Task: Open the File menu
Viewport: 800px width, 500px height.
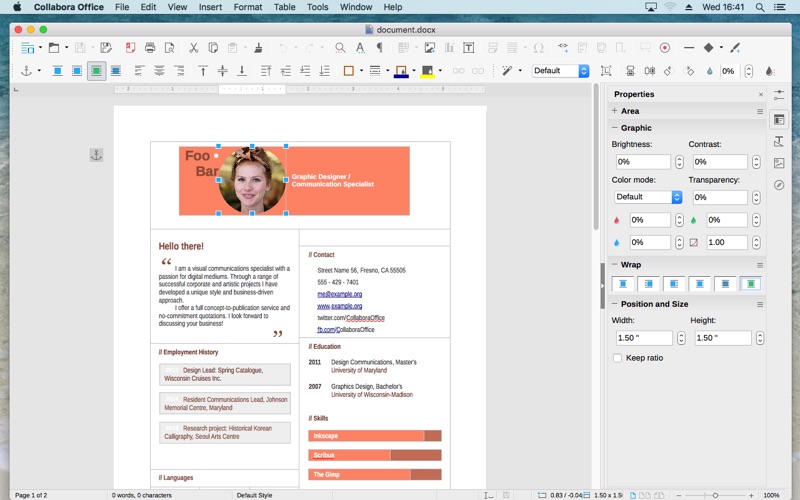Action: pyautogui.click(x=122, y=7)
